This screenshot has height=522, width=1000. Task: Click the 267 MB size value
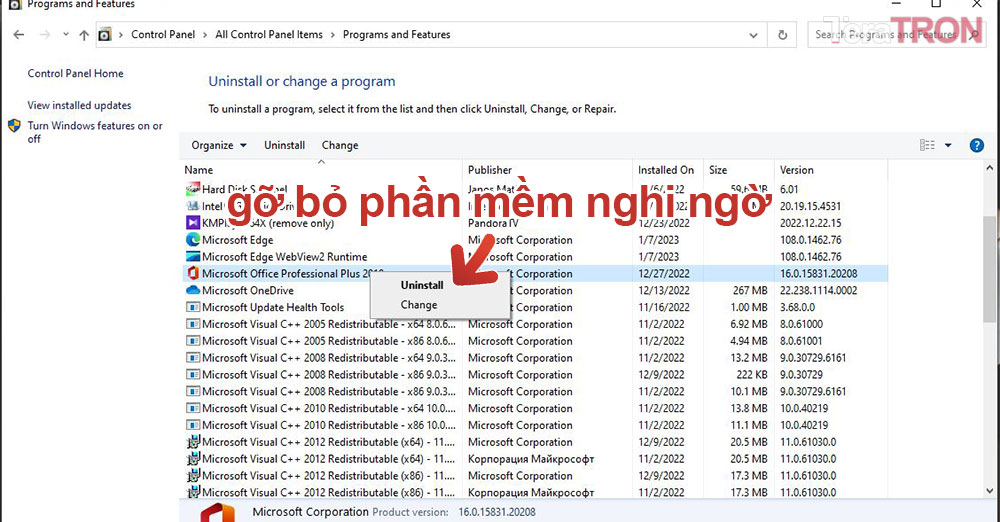pyautogui.click(x=750, y=290)
